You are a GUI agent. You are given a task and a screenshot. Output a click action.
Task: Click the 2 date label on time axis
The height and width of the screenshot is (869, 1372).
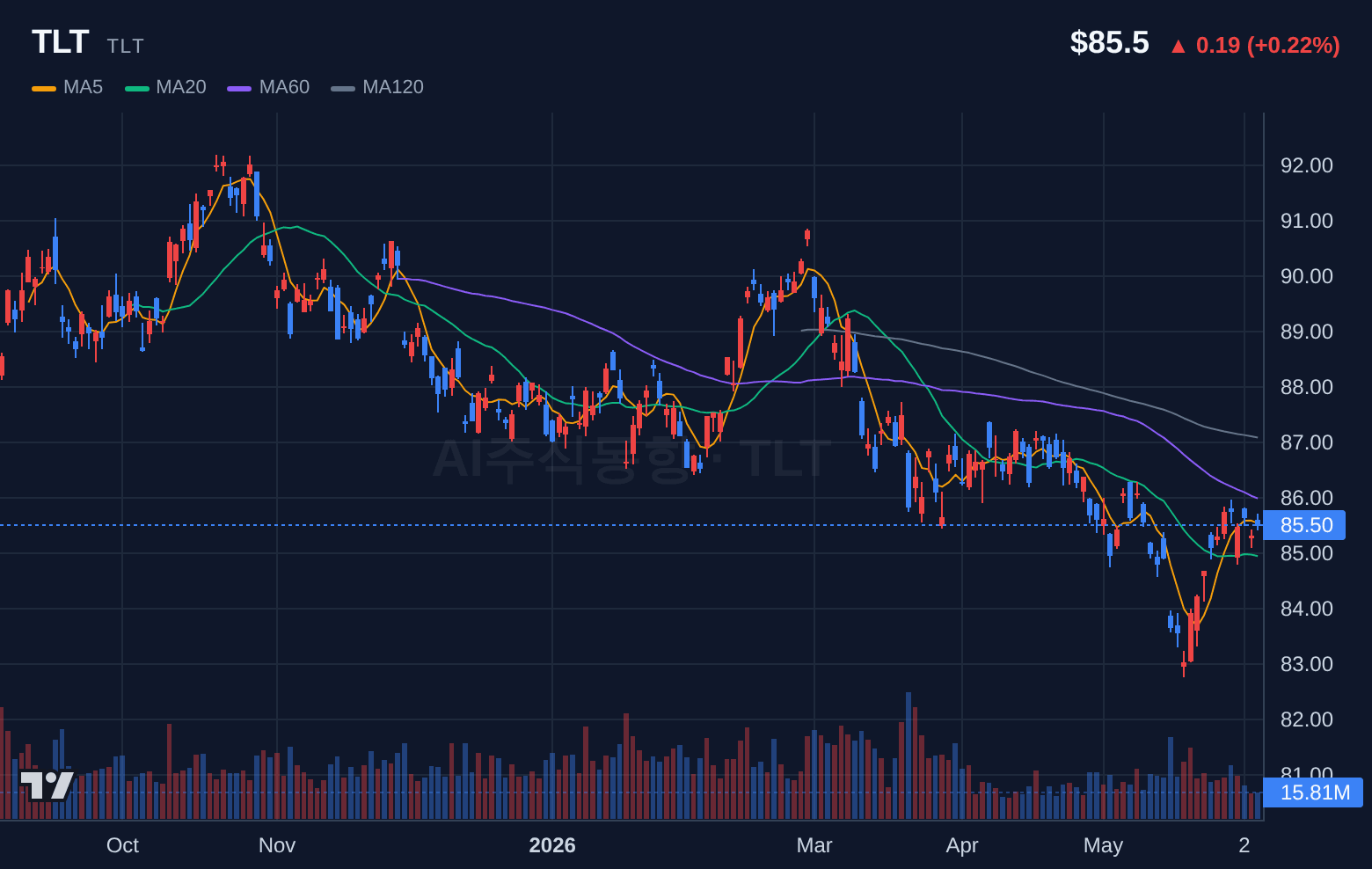[x=1244, y=845]
